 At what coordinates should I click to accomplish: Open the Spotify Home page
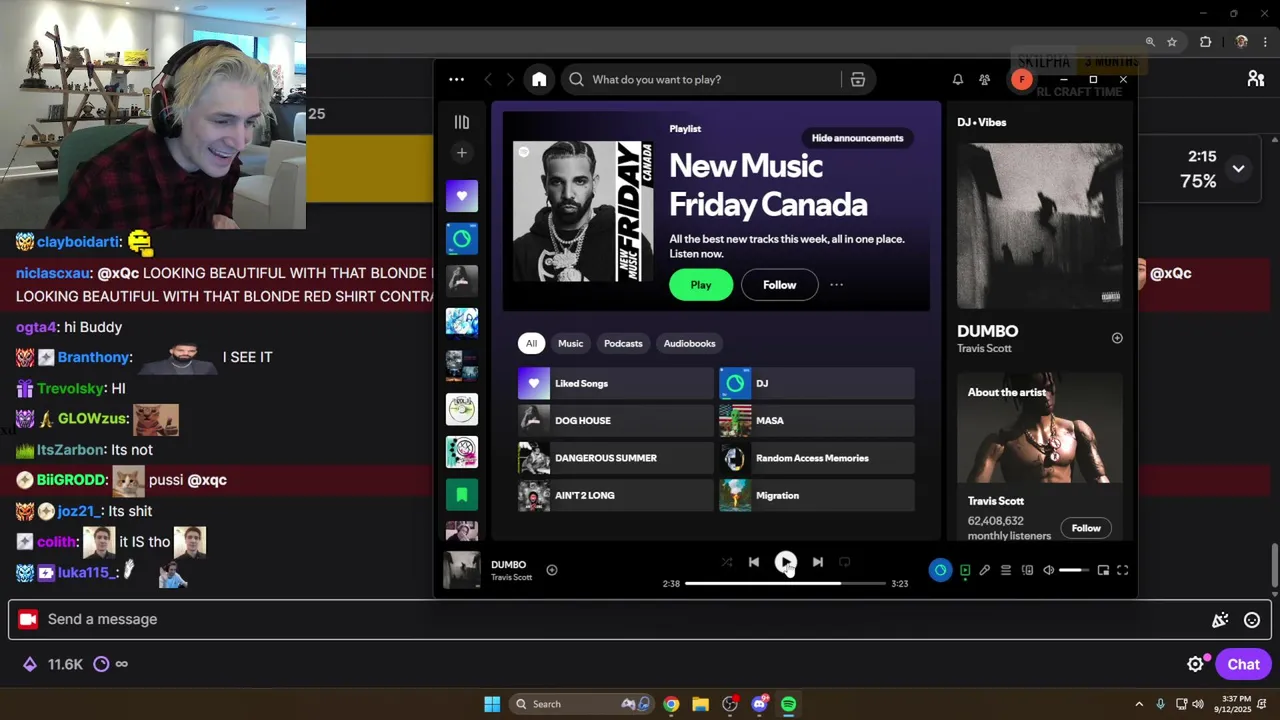coord(539,79)
